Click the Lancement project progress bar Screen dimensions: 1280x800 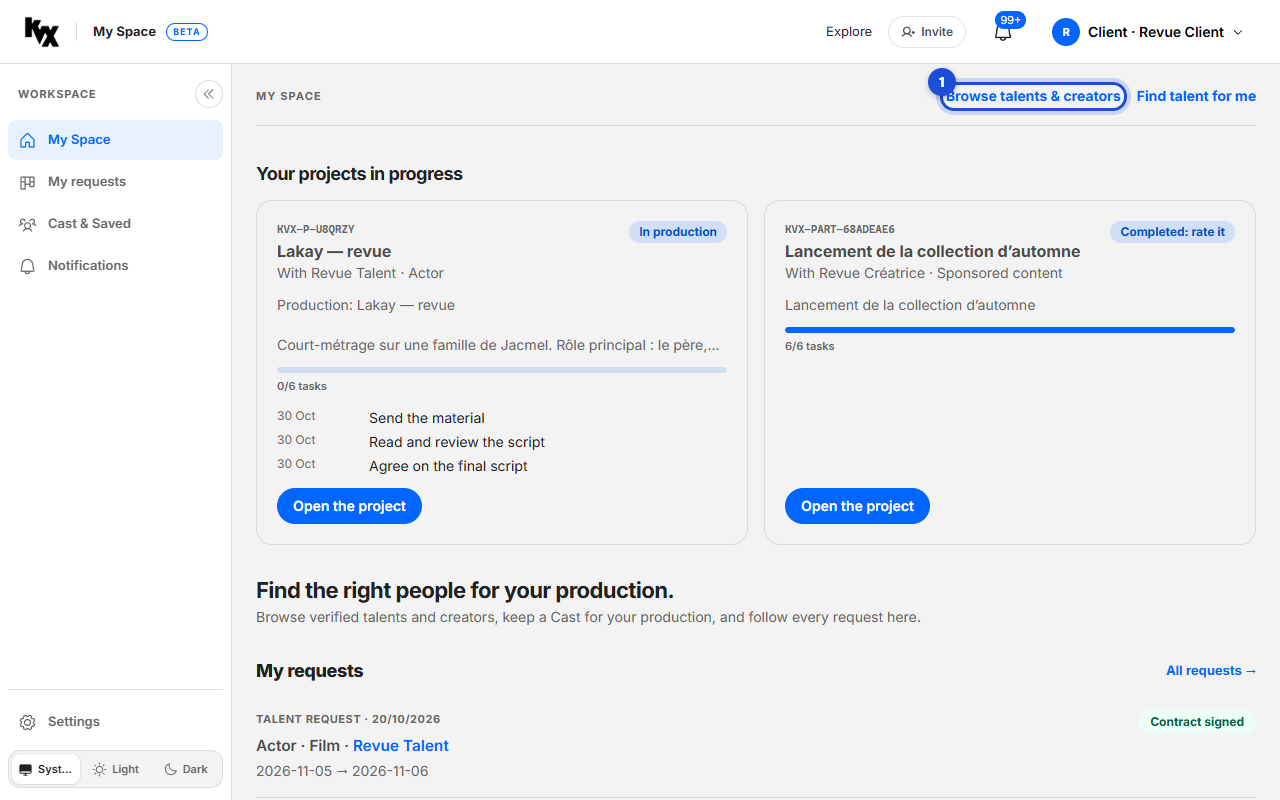1010,330
